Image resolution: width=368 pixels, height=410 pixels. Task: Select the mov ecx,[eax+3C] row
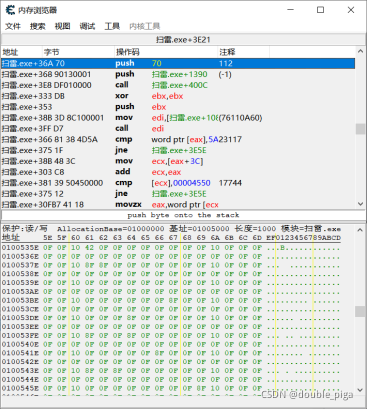[178, 161]
